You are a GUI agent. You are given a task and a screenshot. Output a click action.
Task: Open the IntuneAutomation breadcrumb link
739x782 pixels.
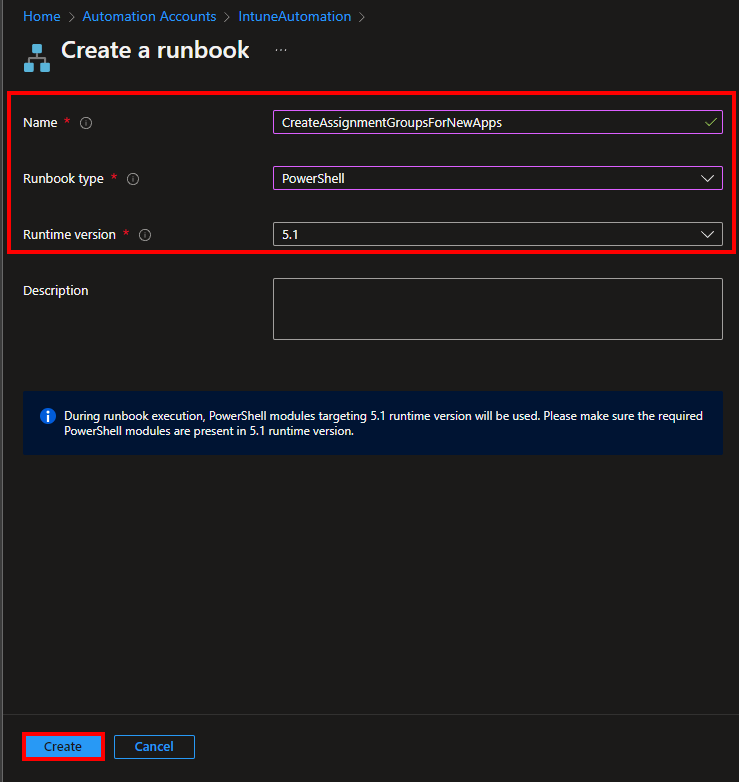pos(294,16)
